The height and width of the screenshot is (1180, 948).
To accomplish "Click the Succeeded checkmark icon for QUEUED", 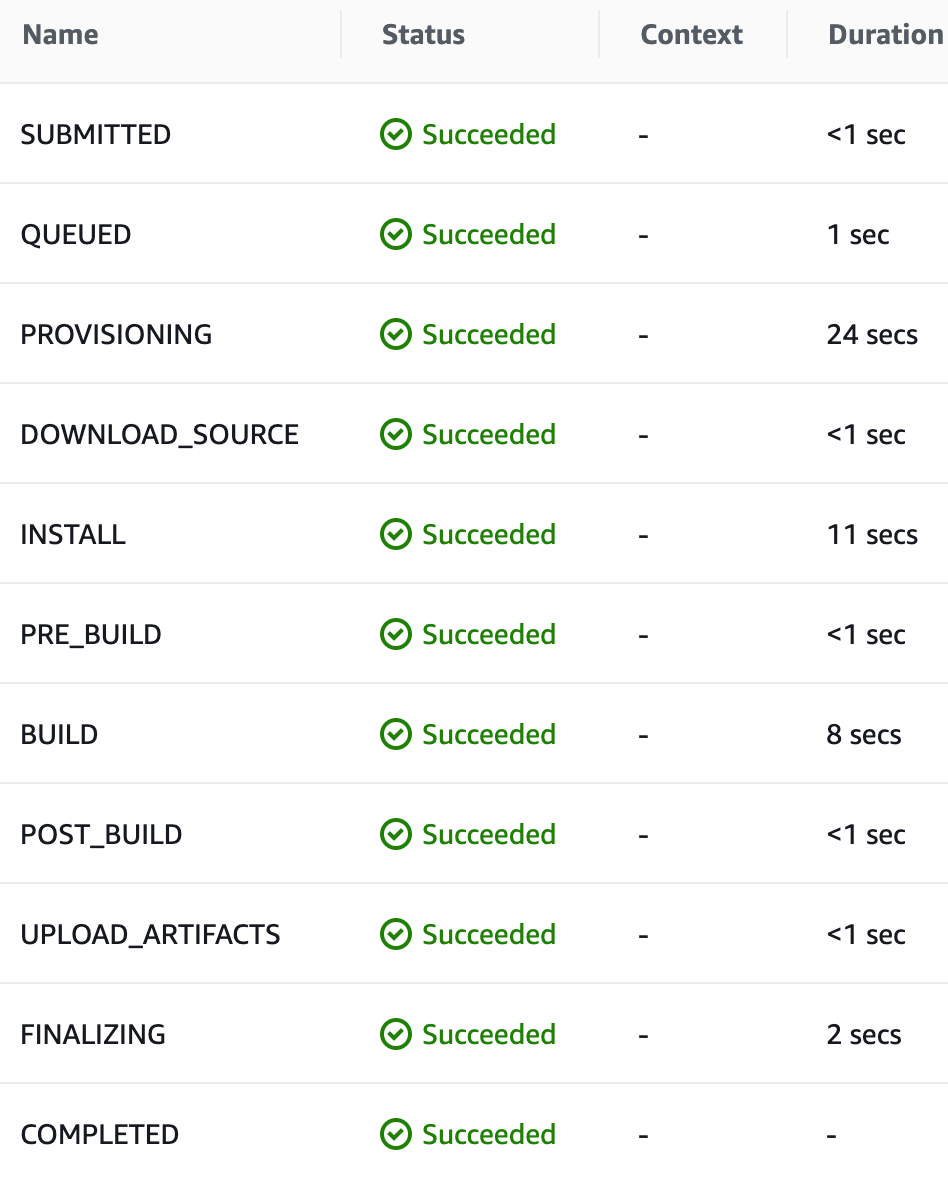I will [x=396, y=234].
